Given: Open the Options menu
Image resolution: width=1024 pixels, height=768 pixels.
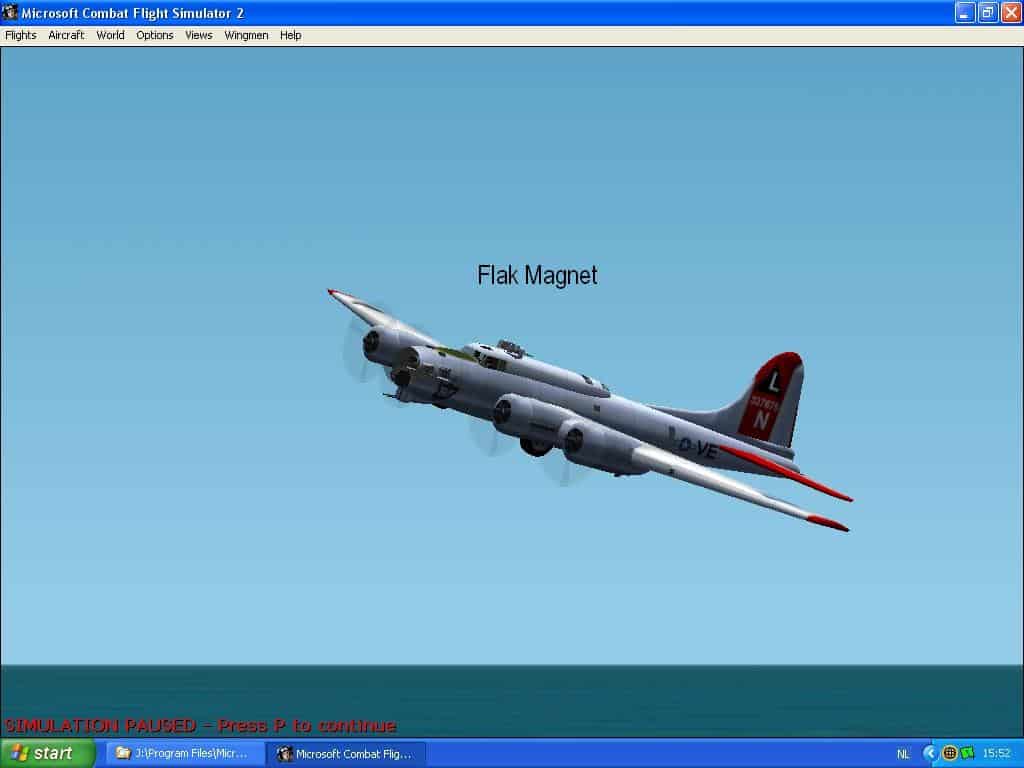Looking at the screenshot, I should (155, 35).
